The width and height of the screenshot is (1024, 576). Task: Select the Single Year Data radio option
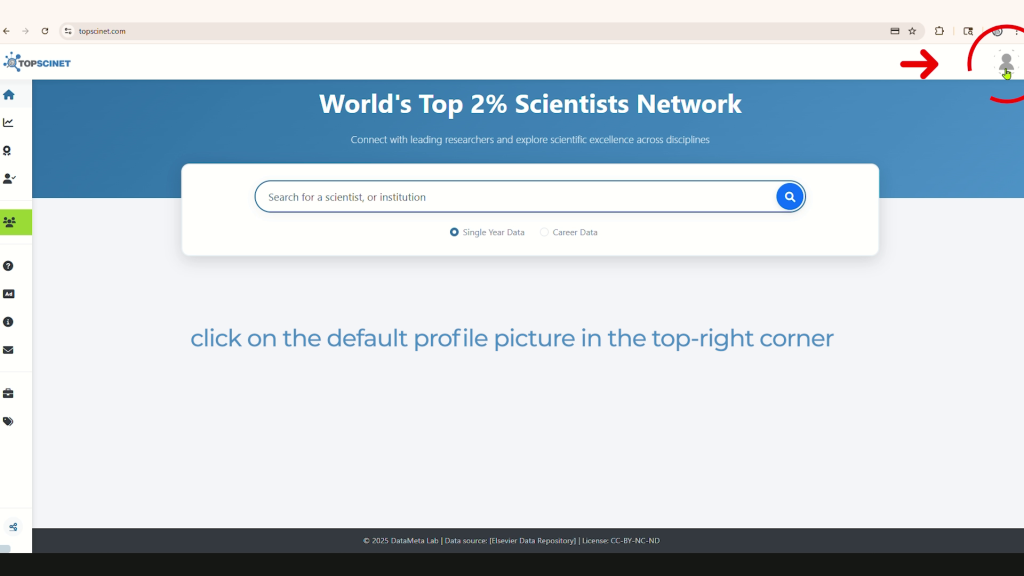[455, 232]
